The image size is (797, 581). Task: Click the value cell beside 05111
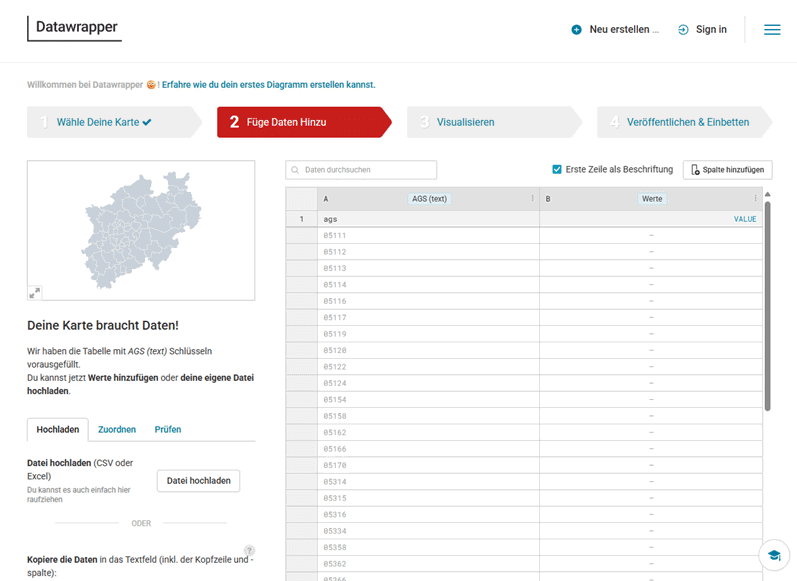click(x=651, y=235)
